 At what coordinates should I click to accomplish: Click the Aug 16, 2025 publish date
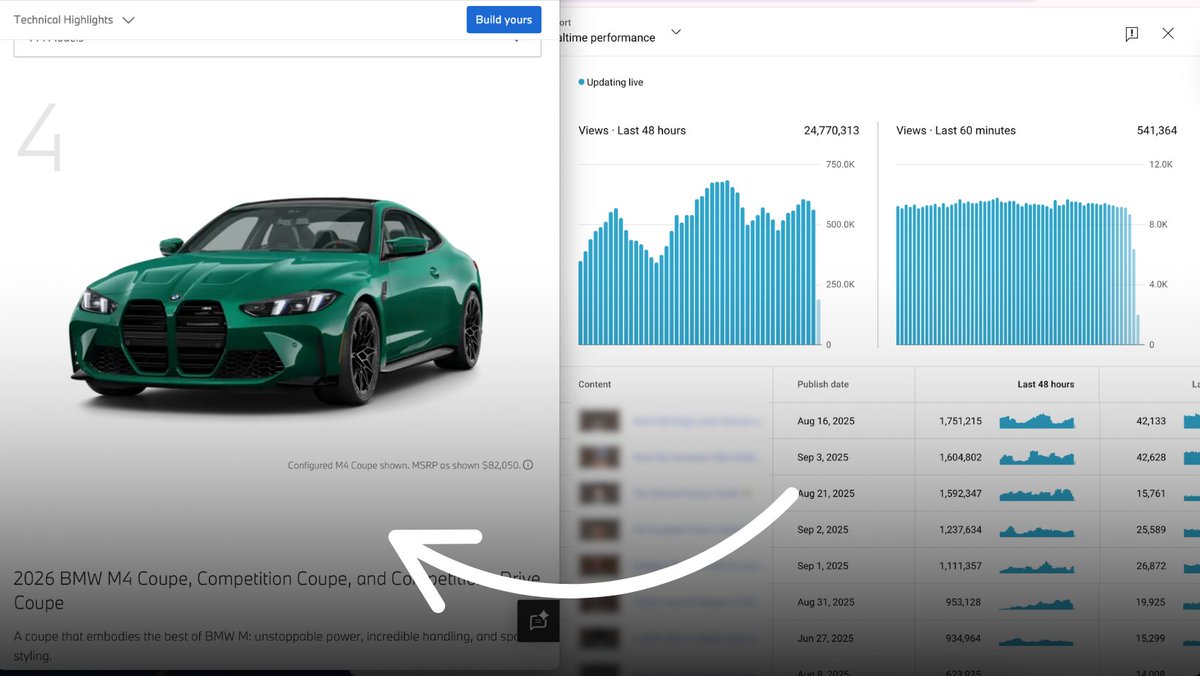coord(825,421)
